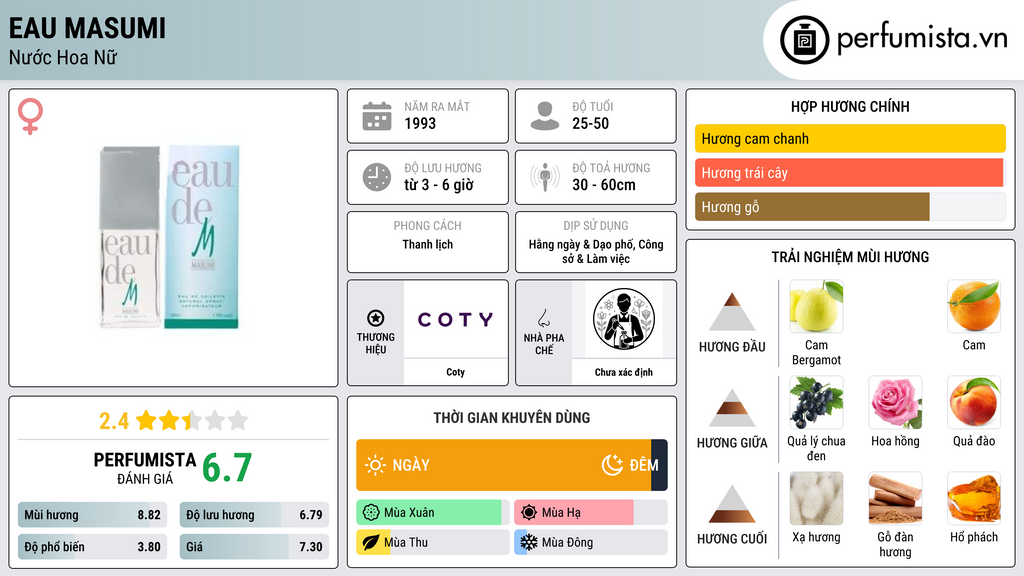
Task: Click the Coty brand name link
Action: click(456, 372)
